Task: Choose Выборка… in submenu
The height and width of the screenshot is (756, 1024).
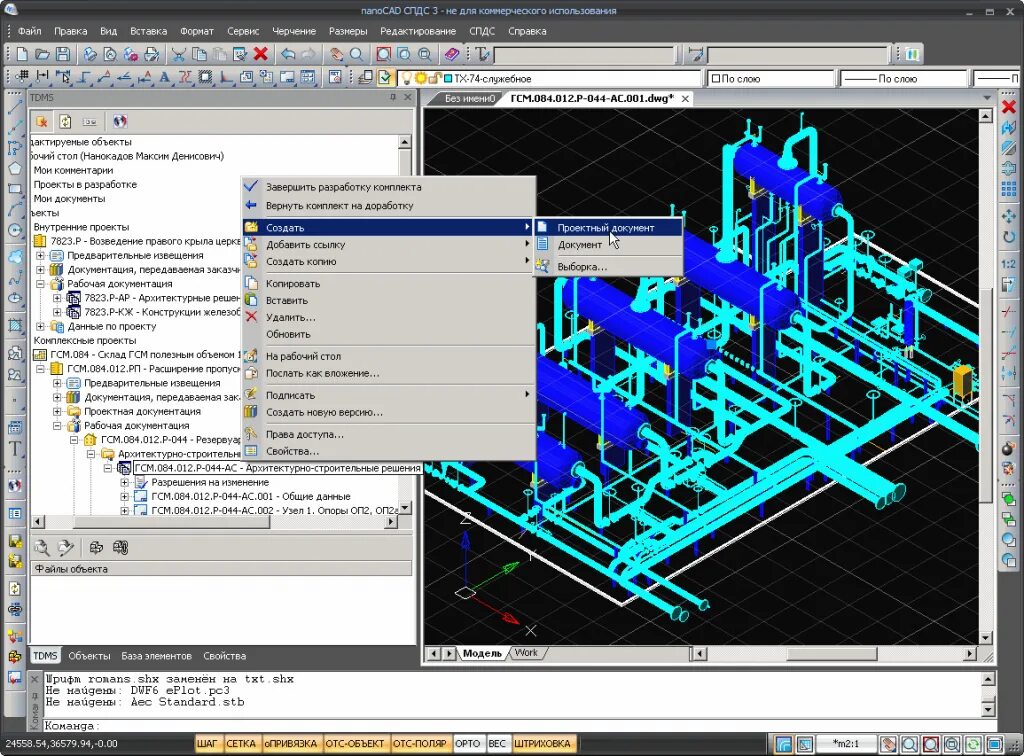Action: (x=609, y=266)
